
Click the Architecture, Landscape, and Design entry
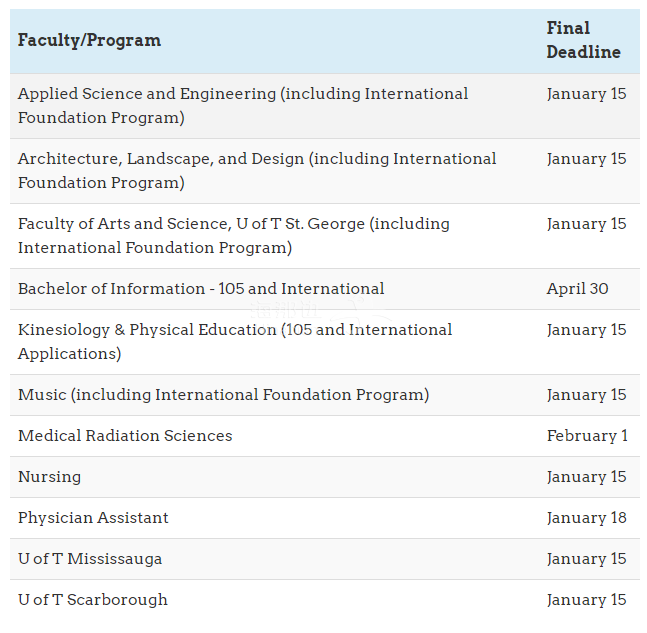pyautogui.click(x=257, y=170)
